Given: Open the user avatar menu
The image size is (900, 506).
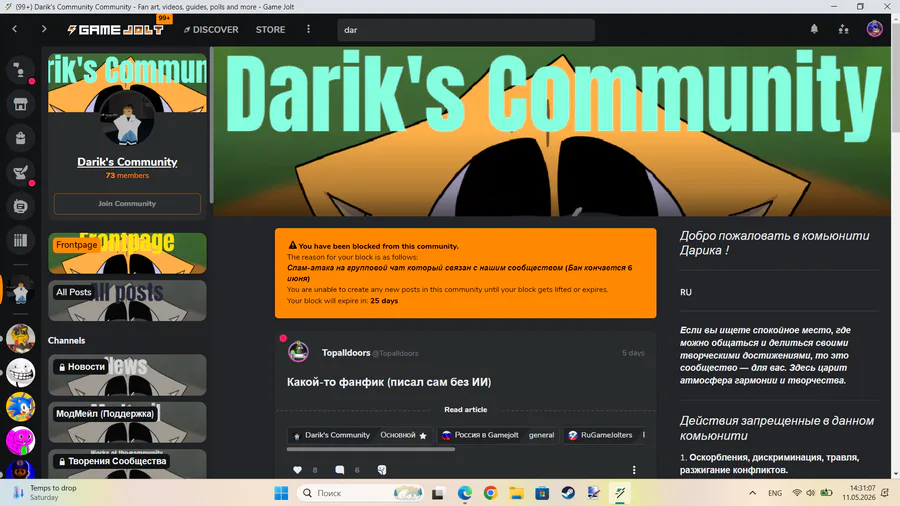Looking at the screenshot, I should pos(874,29).
